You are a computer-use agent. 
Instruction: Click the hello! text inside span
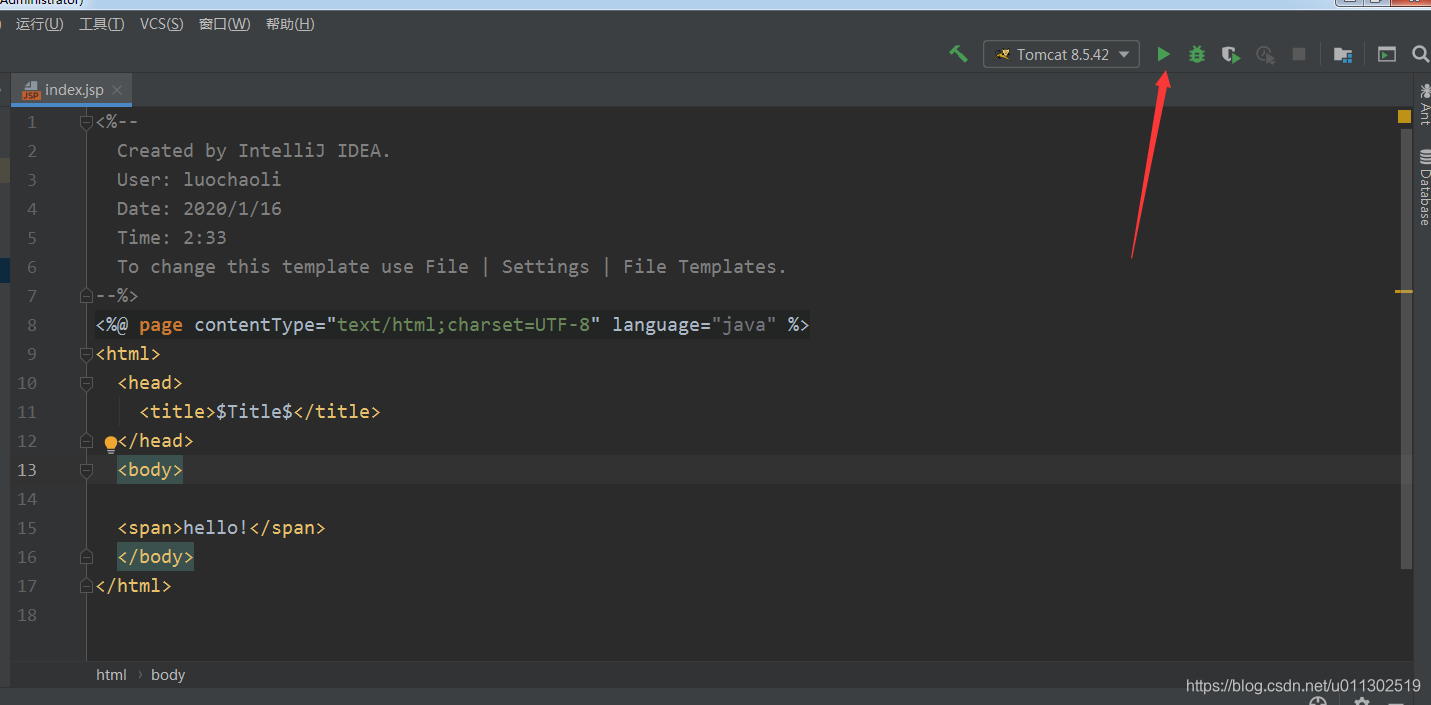click(x=216, y=528)
